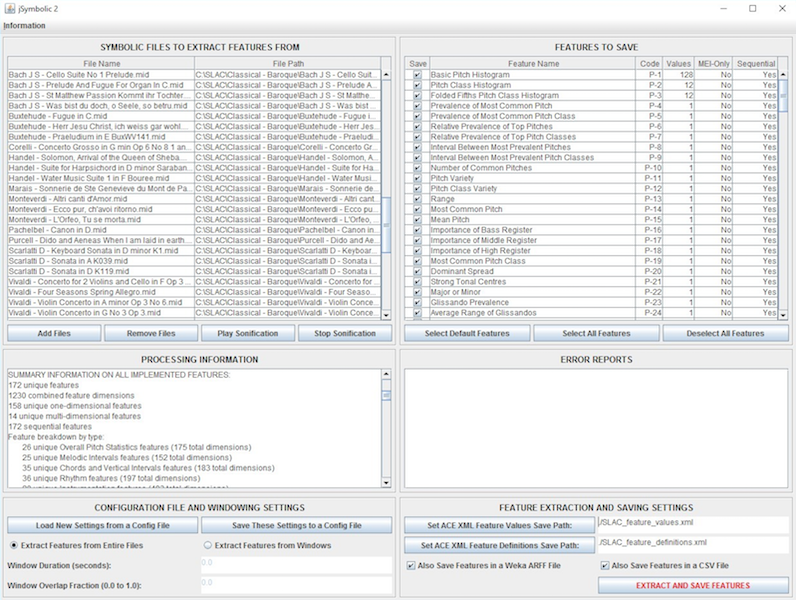The height and width of the screenshot is (600, 796).
Task: Select Extract Features from Windows option
Action: point(268,545)
